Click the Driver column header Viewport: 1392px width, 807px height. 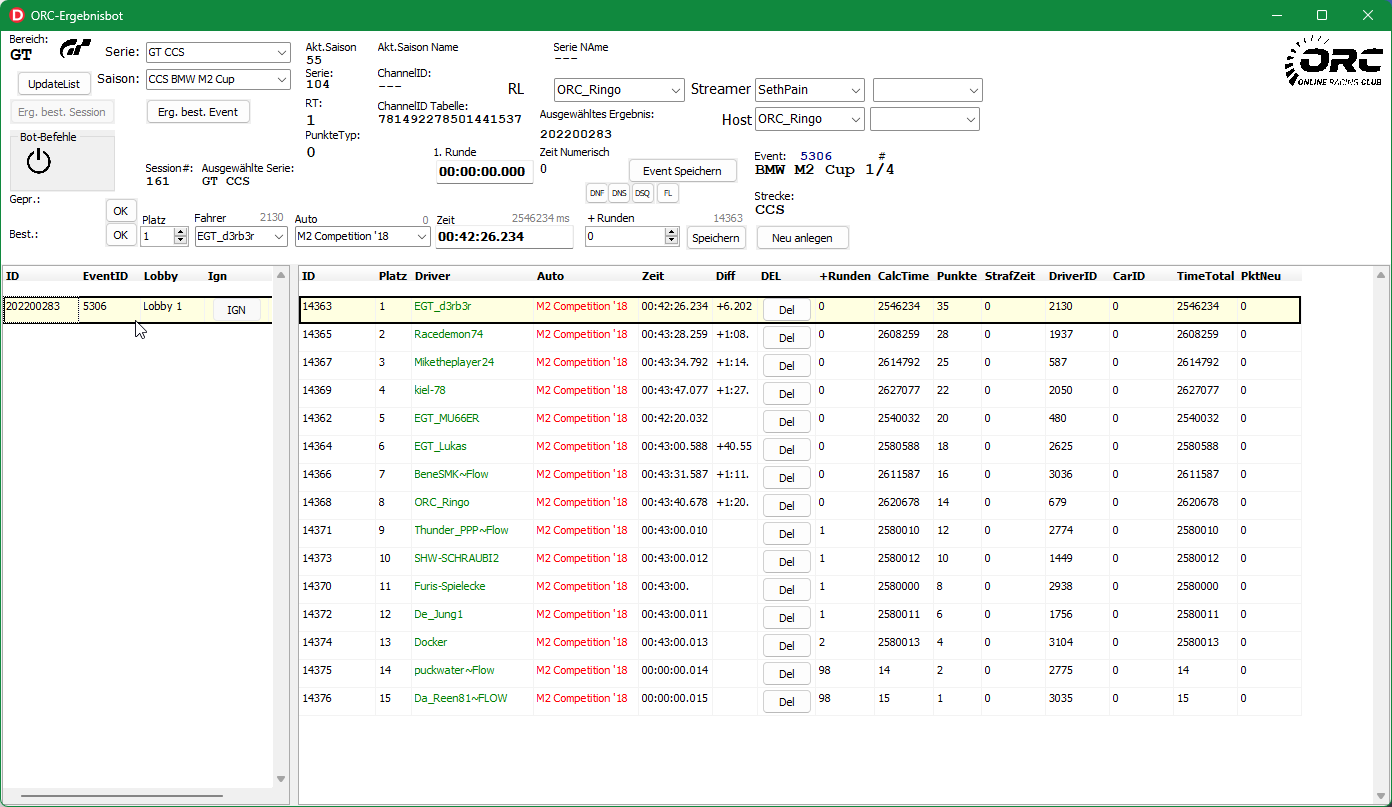[x=432, y=276]
